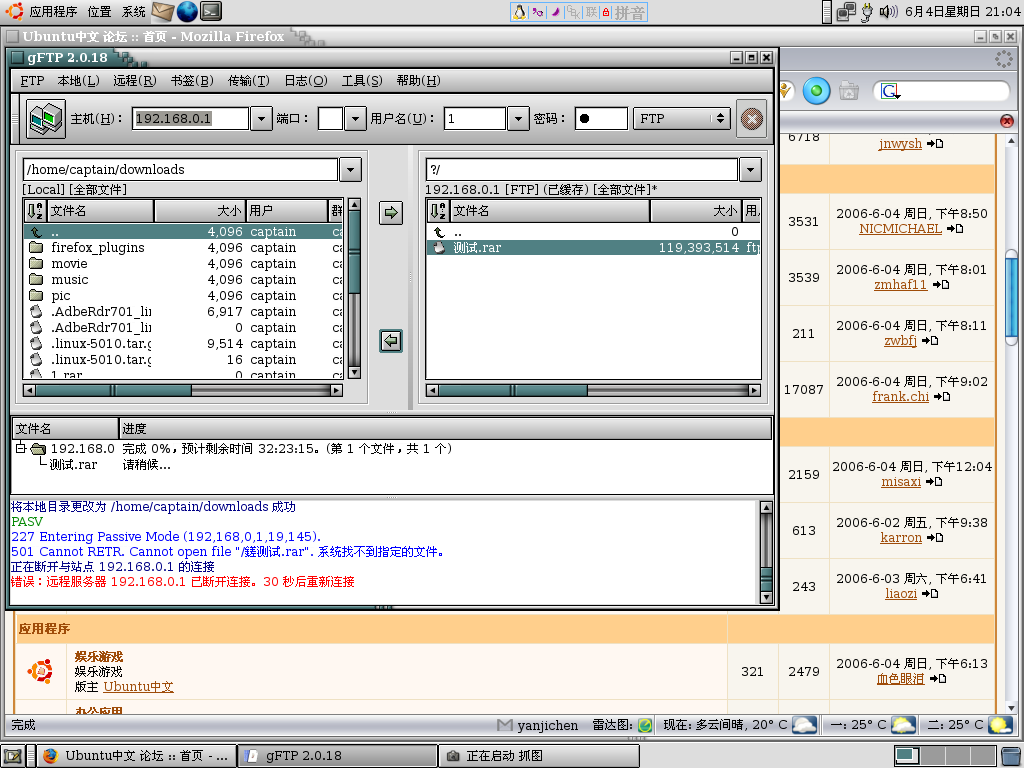Viewport: 1024px width, 768px height.
Task: Open the FTP menu
Action: tap(32, 80)
